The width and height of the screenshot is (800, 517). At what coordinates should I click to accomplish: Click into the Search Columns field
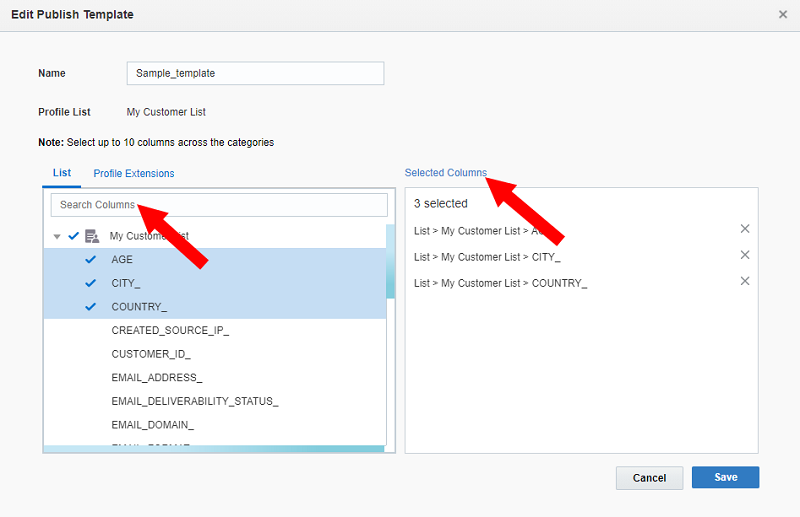pyautogui.click(x=219, y=205)
